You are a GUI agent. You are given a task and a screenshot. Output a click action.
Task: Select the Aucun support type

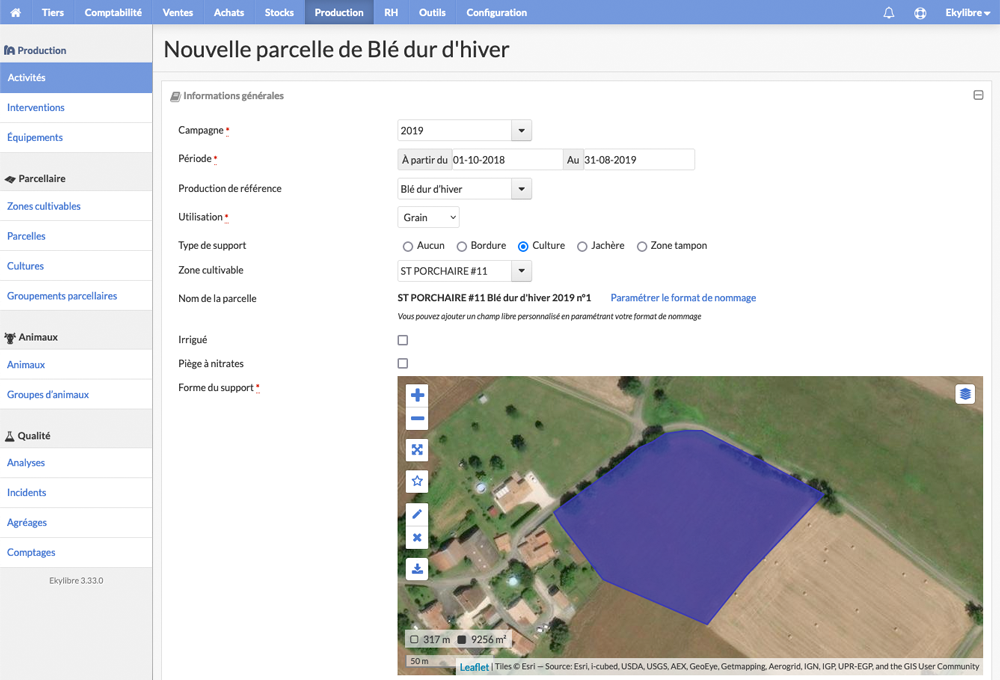pyautogui.click(x=408, y=246)
